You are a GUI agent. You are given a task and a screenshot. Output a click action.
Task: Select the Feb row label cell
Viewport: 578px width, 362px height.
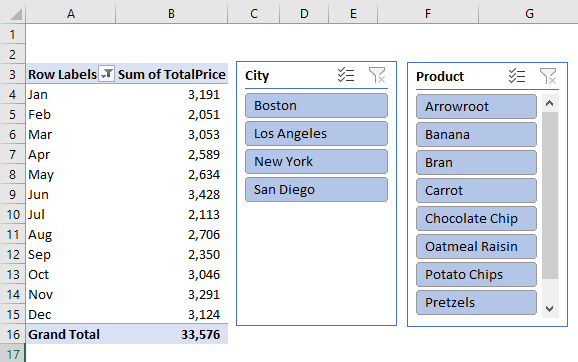pos(71,114)
